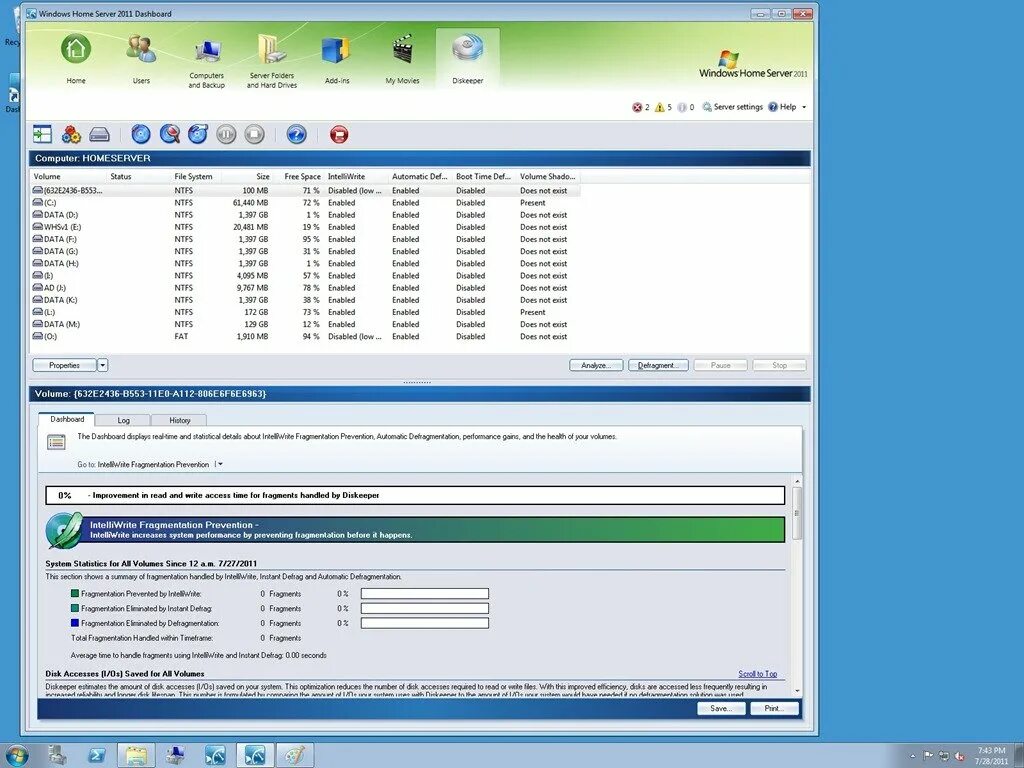
Task: Select the stop toolbar control
Action: (x=254, y=133)
